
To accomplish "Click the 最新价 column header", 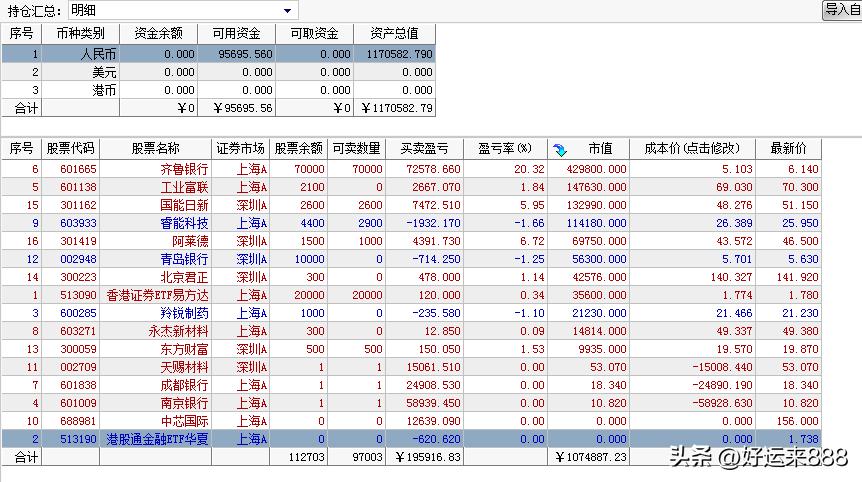I will tap(788, 148).
